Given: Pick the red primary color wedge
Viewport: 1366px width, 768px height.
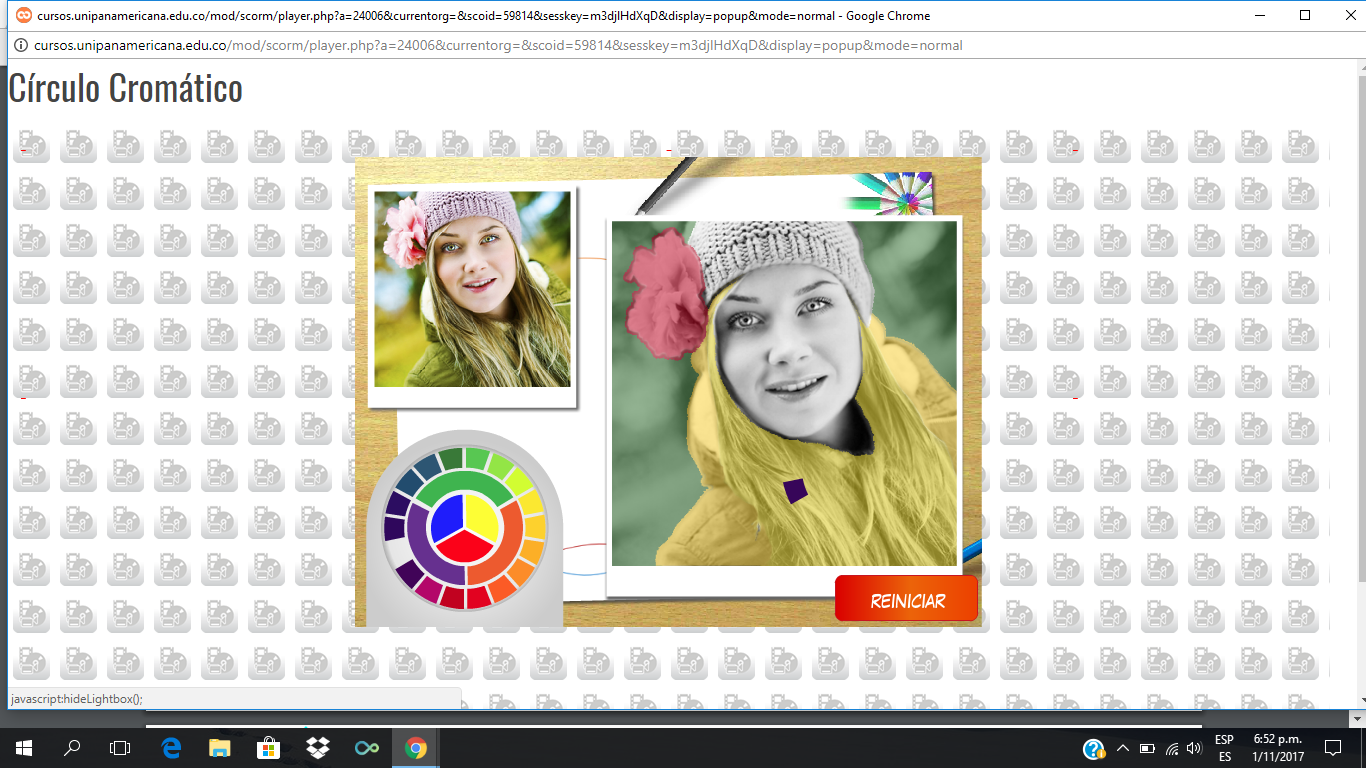Looking at the screenshot, I should (x=464, y=547).
